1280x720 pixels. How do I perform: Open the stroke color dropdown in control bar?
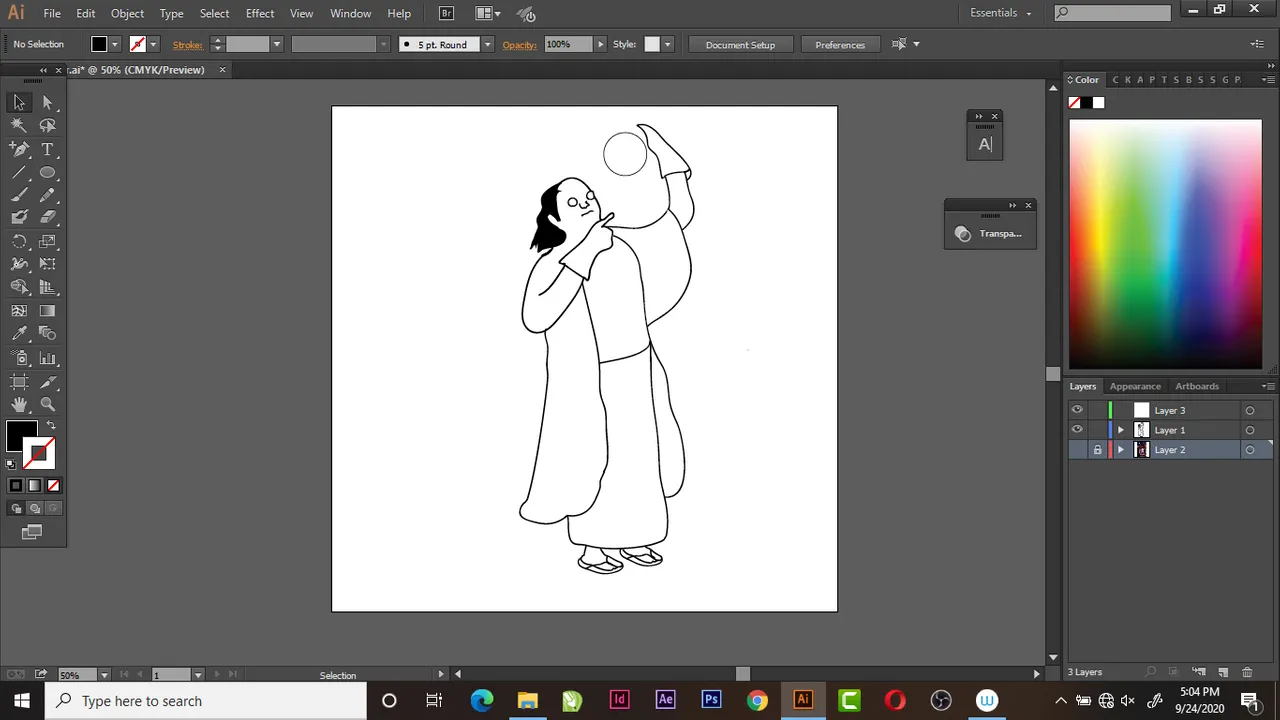pos(153,44)
